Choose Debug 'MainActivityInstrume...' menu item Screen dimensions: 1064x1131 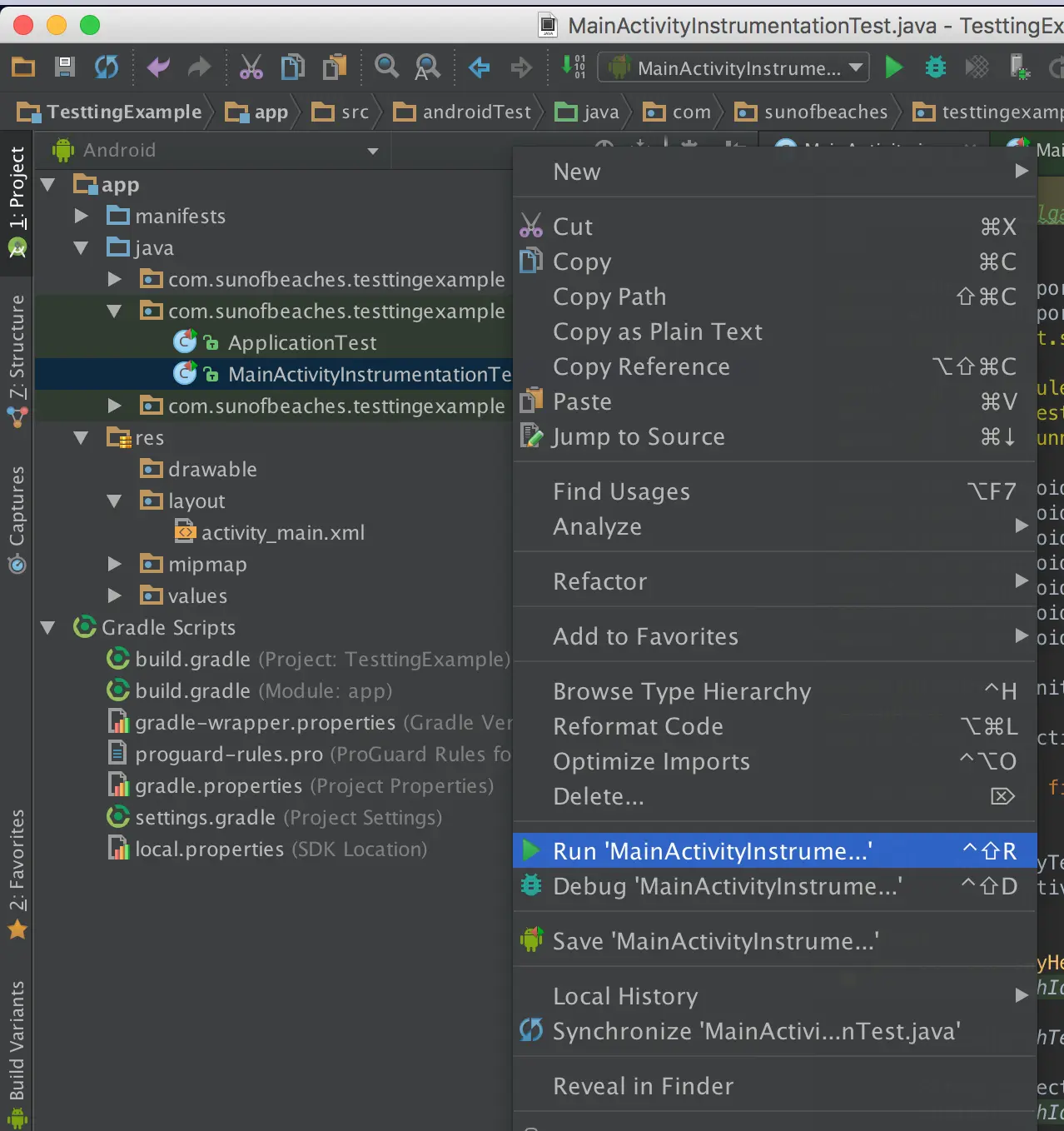click(775, 886)
